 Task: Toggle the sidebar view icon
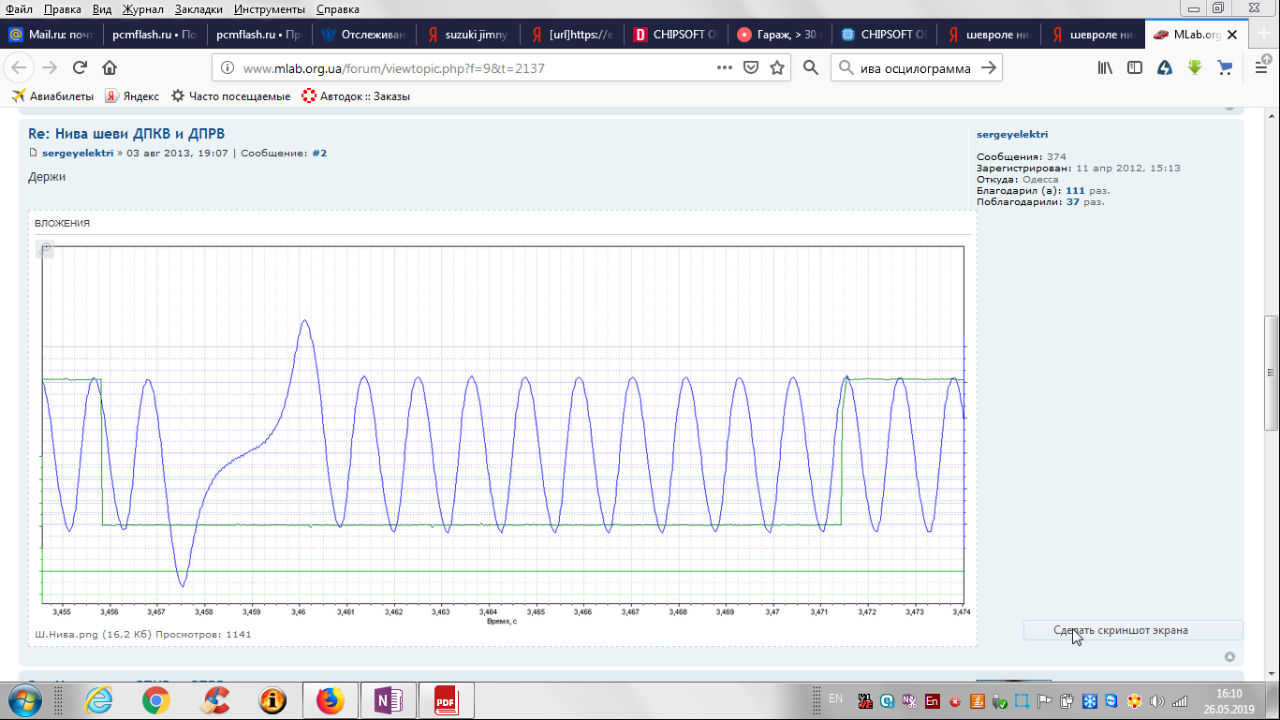(x=1135, y=68)
